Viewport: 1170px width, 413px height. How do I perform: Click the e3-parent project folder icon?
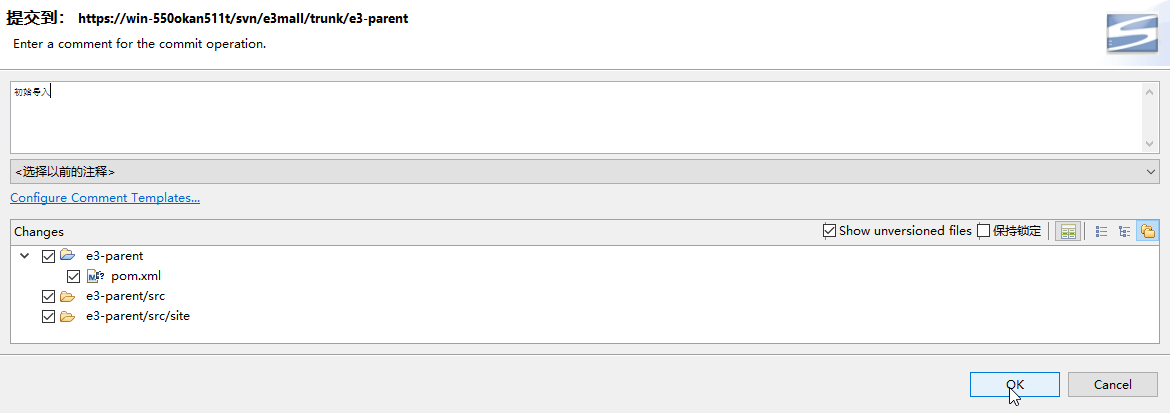pos(68,256)
